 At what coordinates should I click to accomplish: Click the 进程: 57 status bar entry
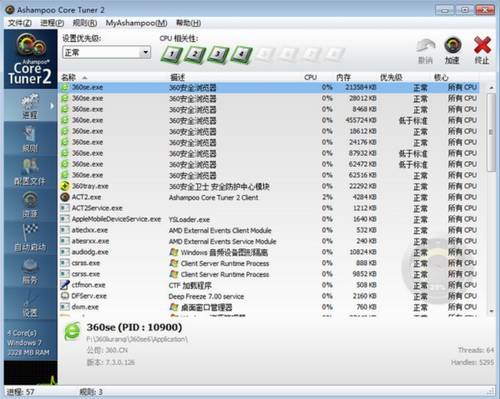tap(21, 392)
